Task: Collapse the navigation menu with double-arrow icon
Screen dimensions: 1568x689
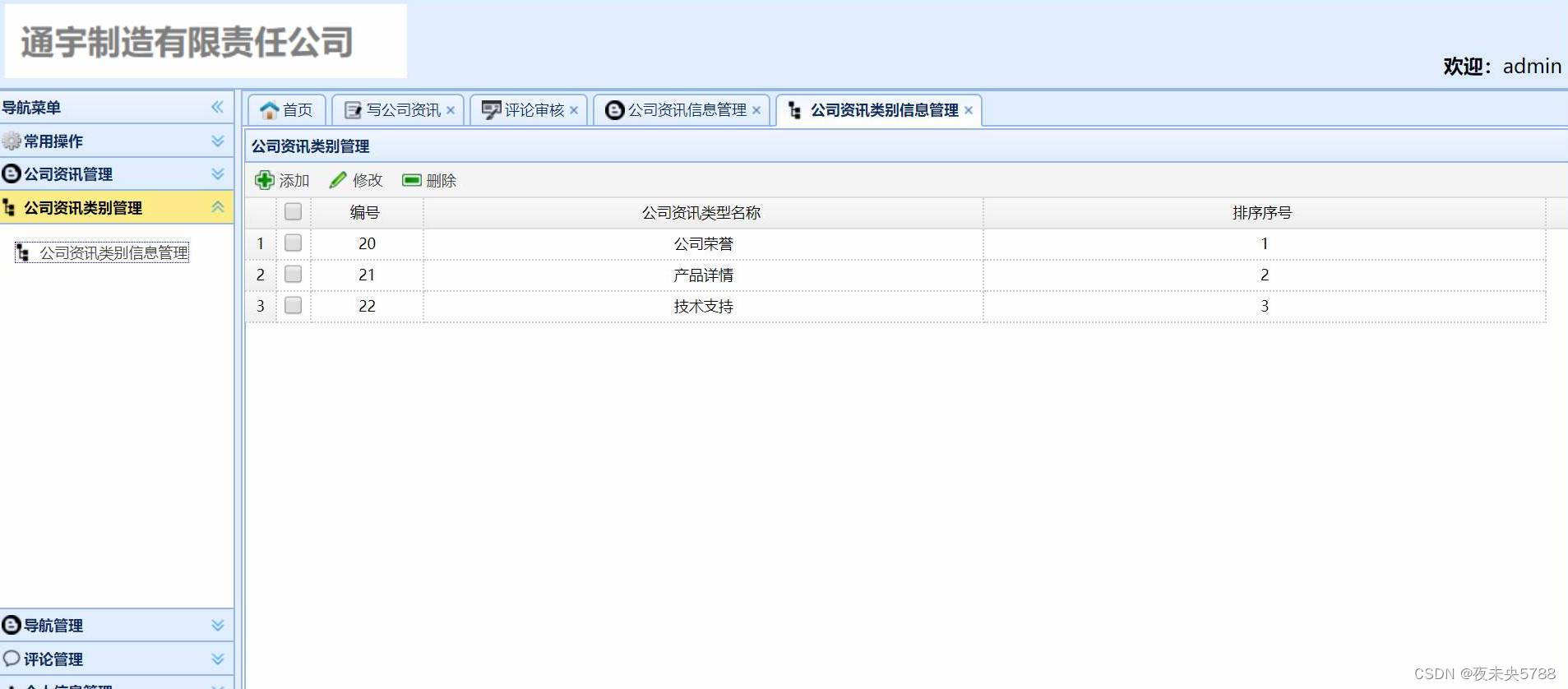Action: pos(217,107)
